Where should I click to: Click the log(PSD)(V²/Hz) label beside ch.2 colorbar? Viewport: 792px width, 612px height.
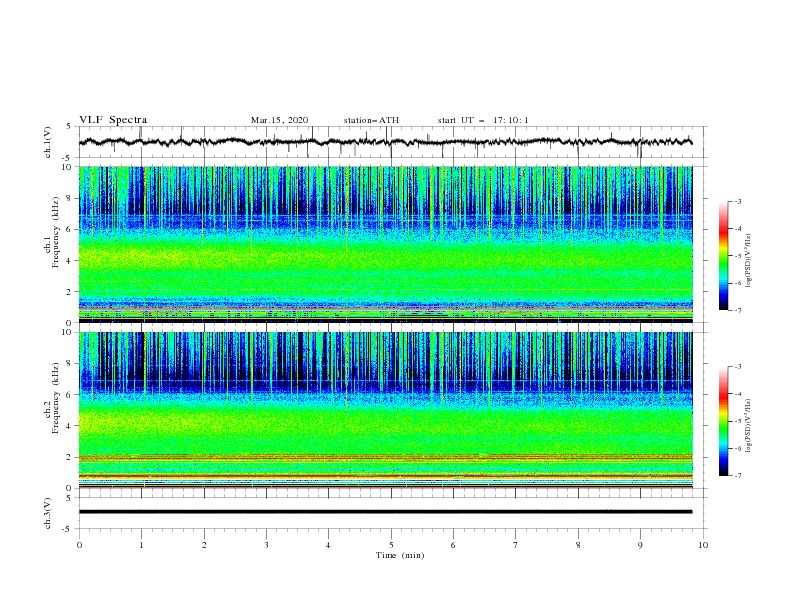click(x=749, y=426)
